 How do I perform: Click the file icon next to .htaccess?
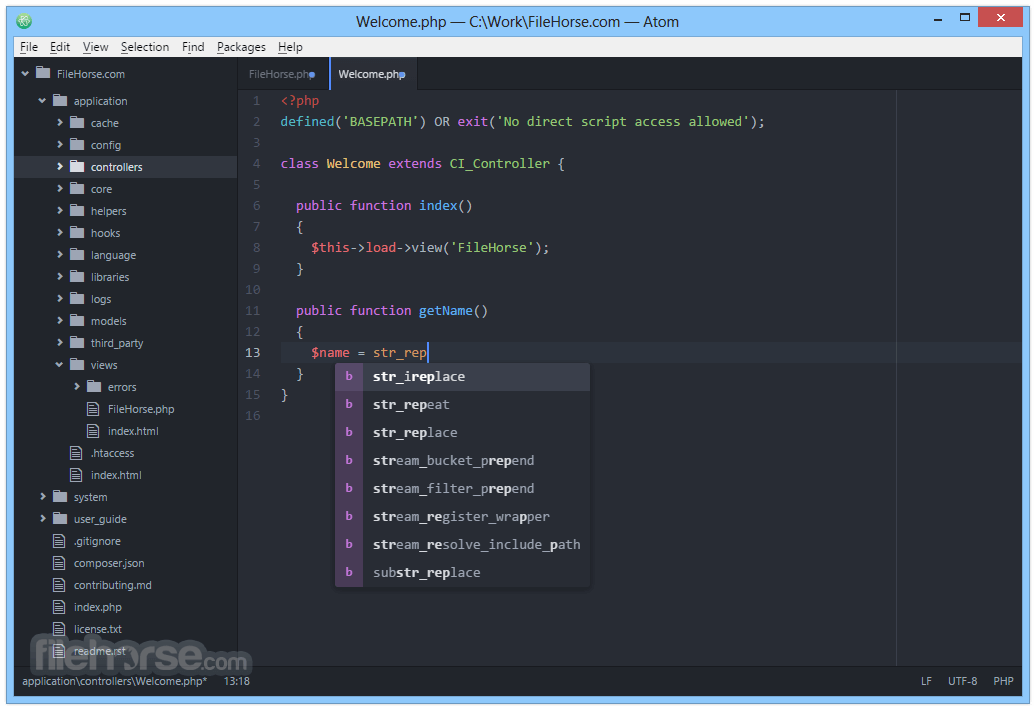click(77, 453)
